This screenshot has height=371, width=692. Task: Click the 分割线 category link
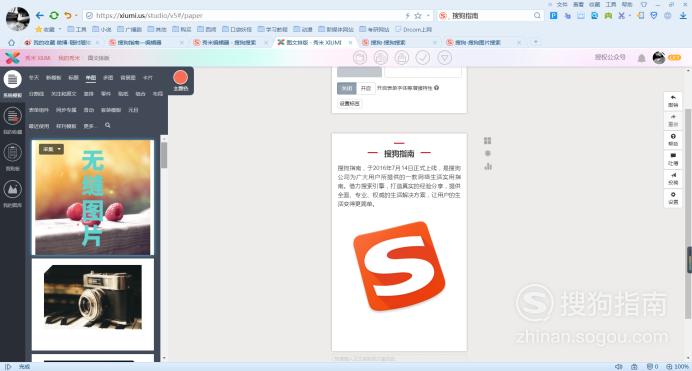tap(36, 94)
